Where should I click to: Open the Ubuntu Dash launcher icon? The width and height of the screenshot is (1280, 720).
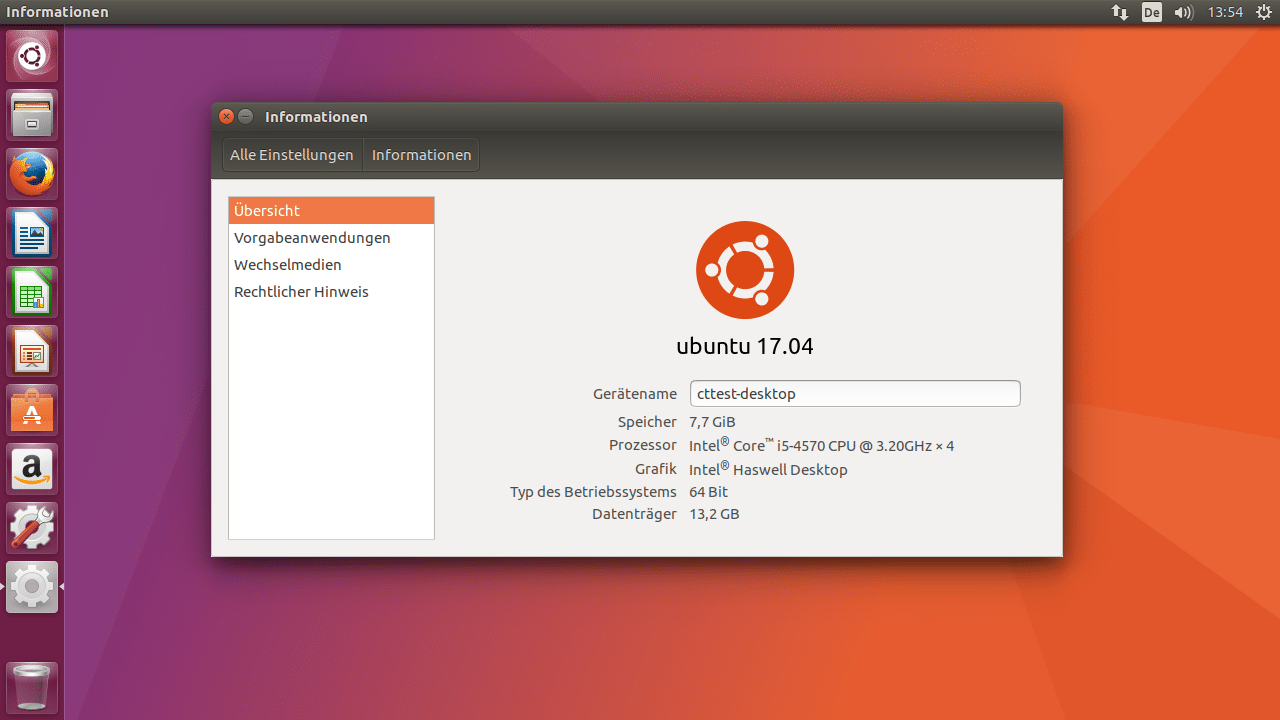(x=32, y=56)
